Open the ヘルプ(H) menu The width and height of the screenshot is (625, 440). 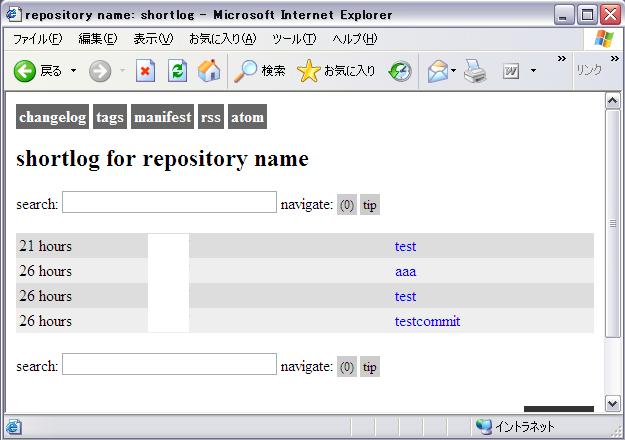355,39
